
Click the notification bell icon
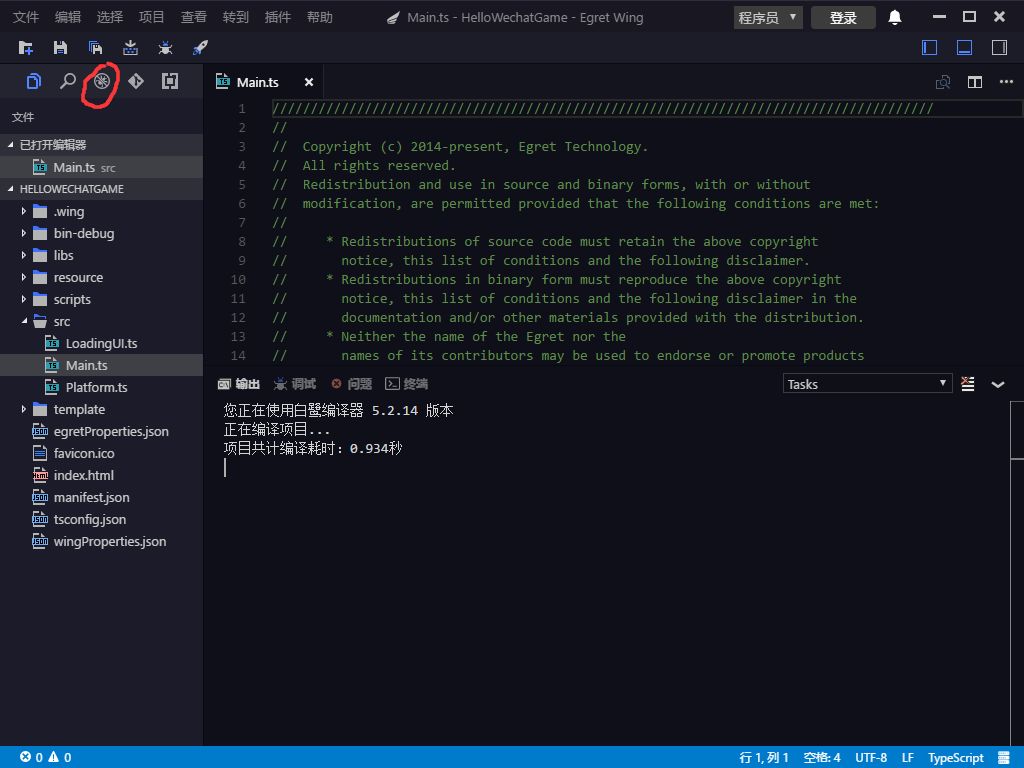[x=895, y=17]
